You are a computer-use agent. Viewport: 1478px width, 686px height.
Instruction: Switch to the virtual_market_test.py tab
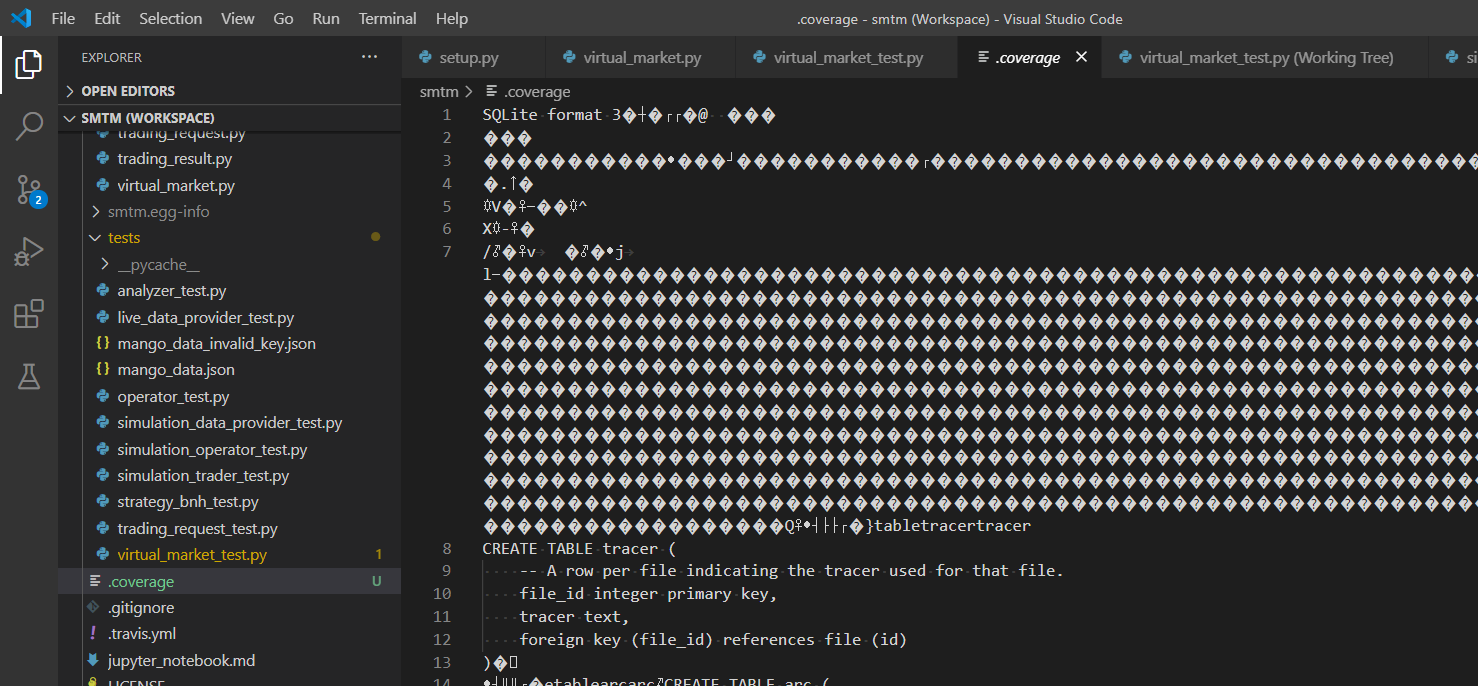pos(847,57)
